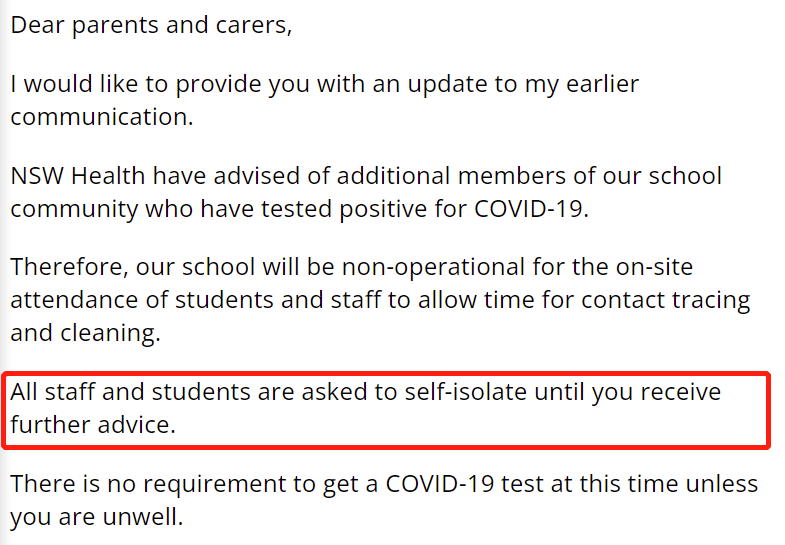Click the phrase 'contact tracing'

(x=665, y=301)
